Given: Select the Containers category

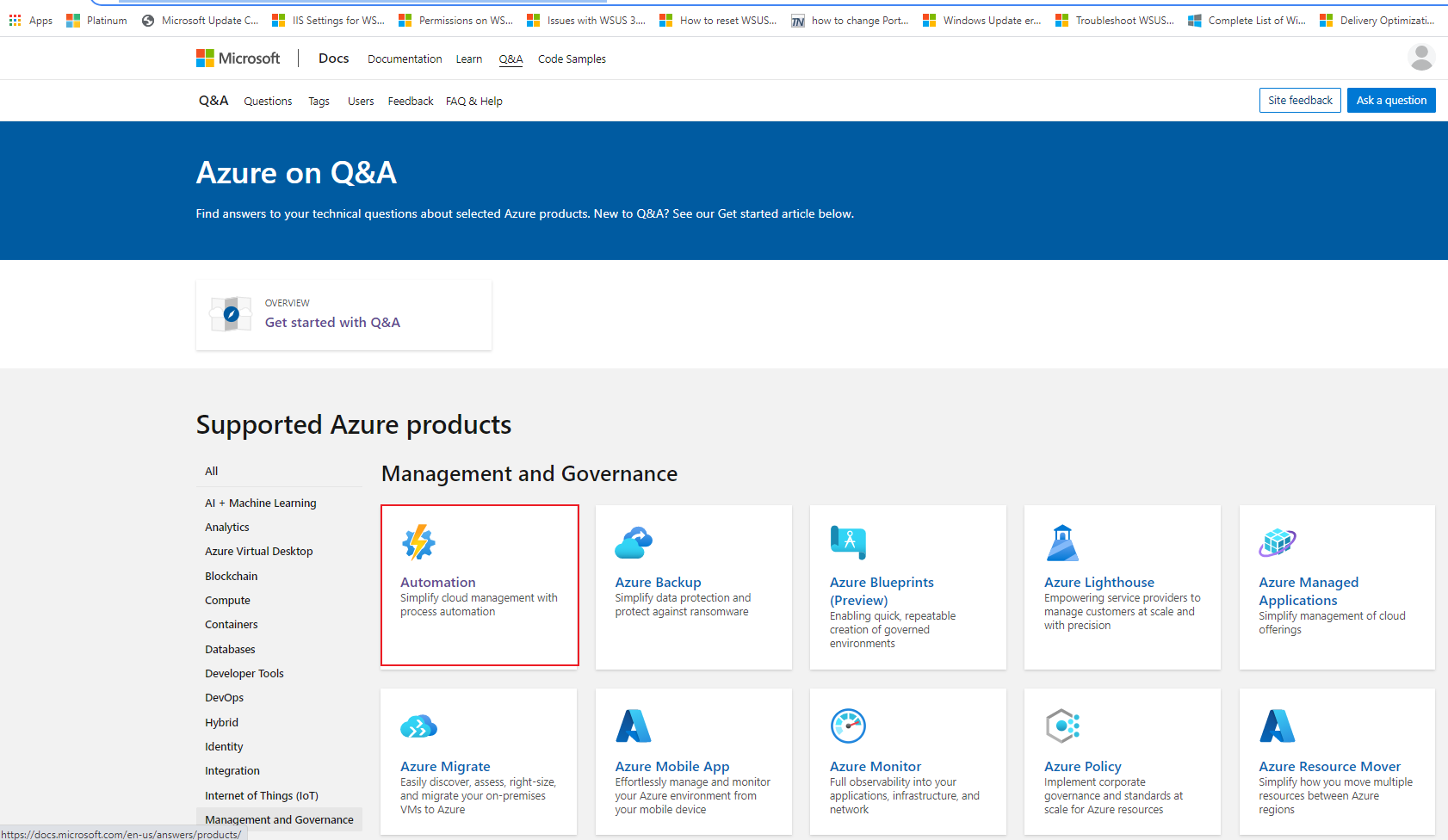Looking at the screenshot, I should 232,625.
